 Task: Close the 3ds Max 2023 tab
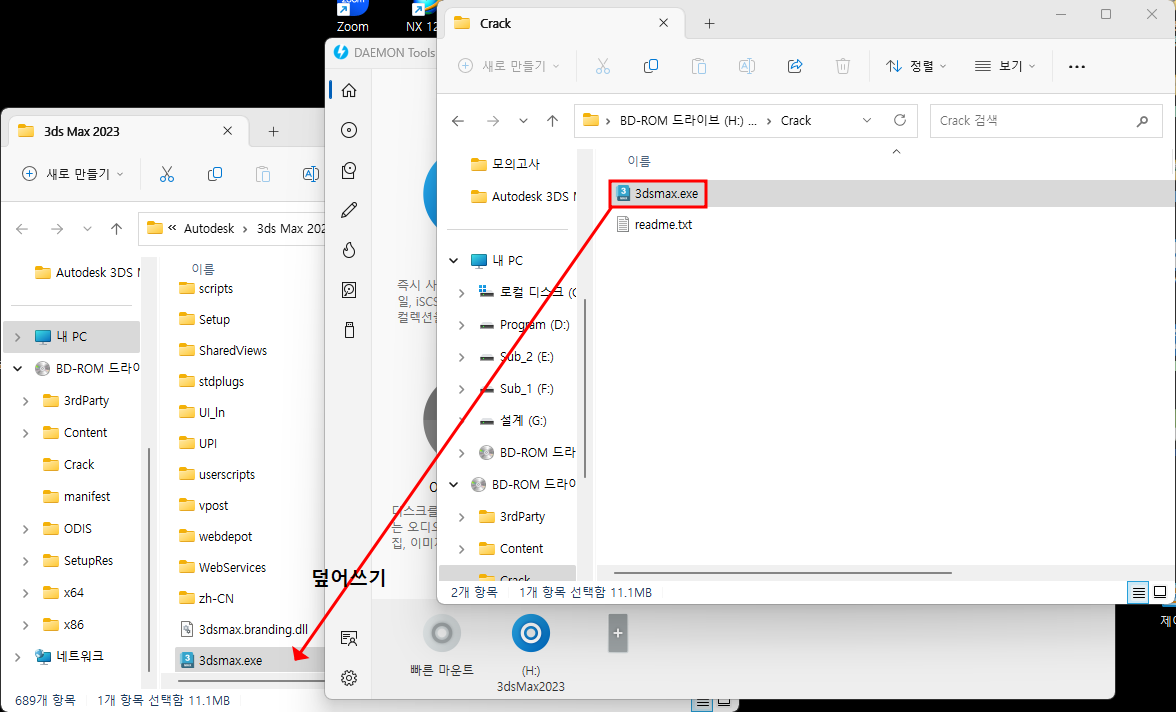pyautogui.click(x=227, y=131)
